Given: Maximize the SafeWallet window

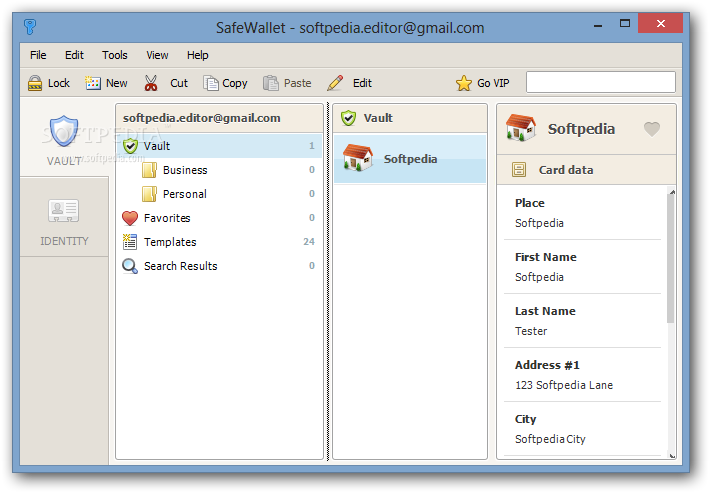Looking at the screenshot, I should [x=625, y=24].
